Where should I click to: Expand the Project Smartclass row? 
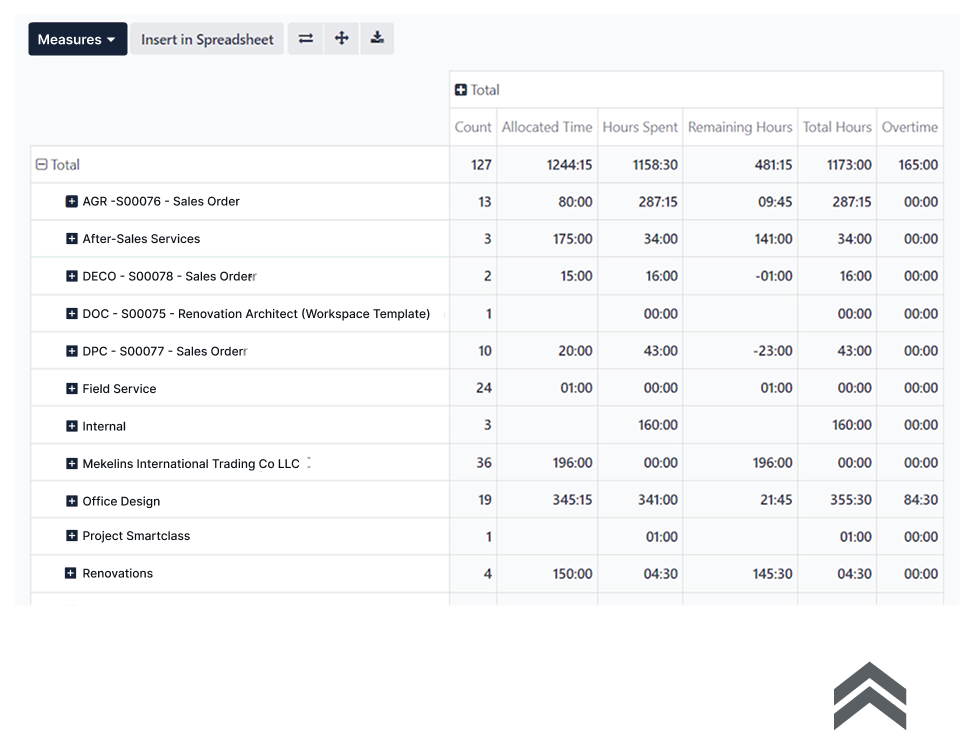tap(72, 536)
